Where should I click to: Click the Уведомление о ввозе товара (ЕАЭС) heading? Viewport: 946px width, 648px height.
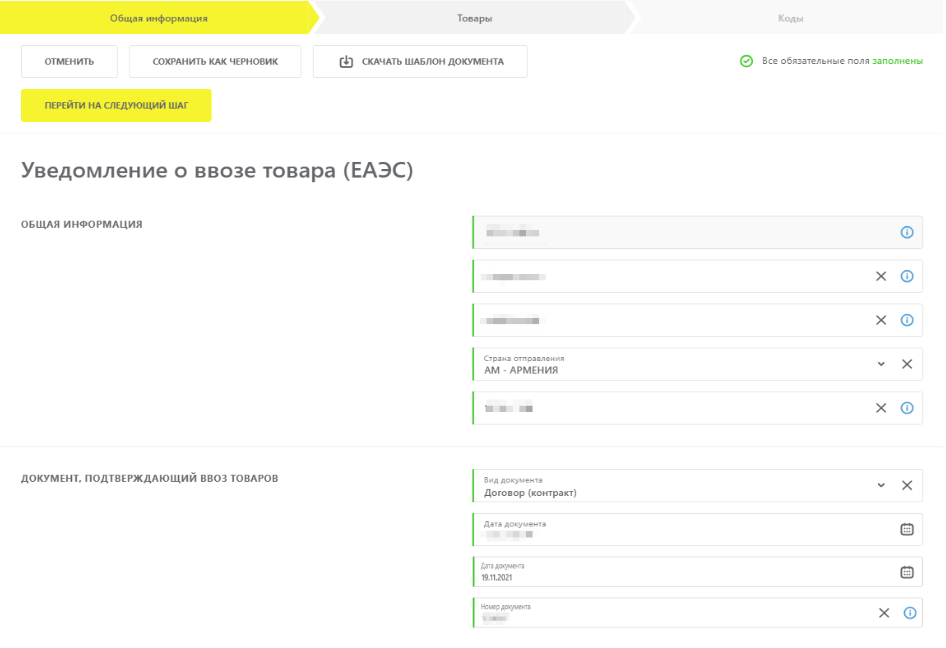pos(217,170)
